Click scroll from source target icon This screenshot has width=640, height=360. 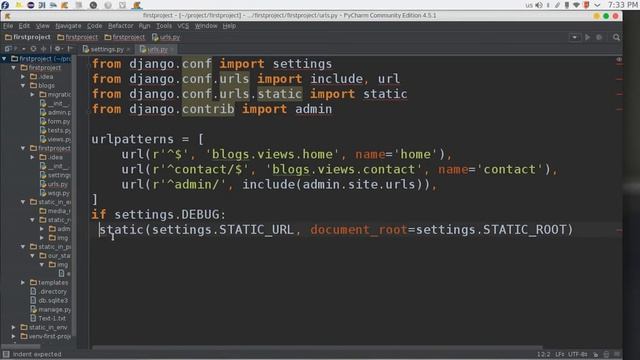coord(33,49)
